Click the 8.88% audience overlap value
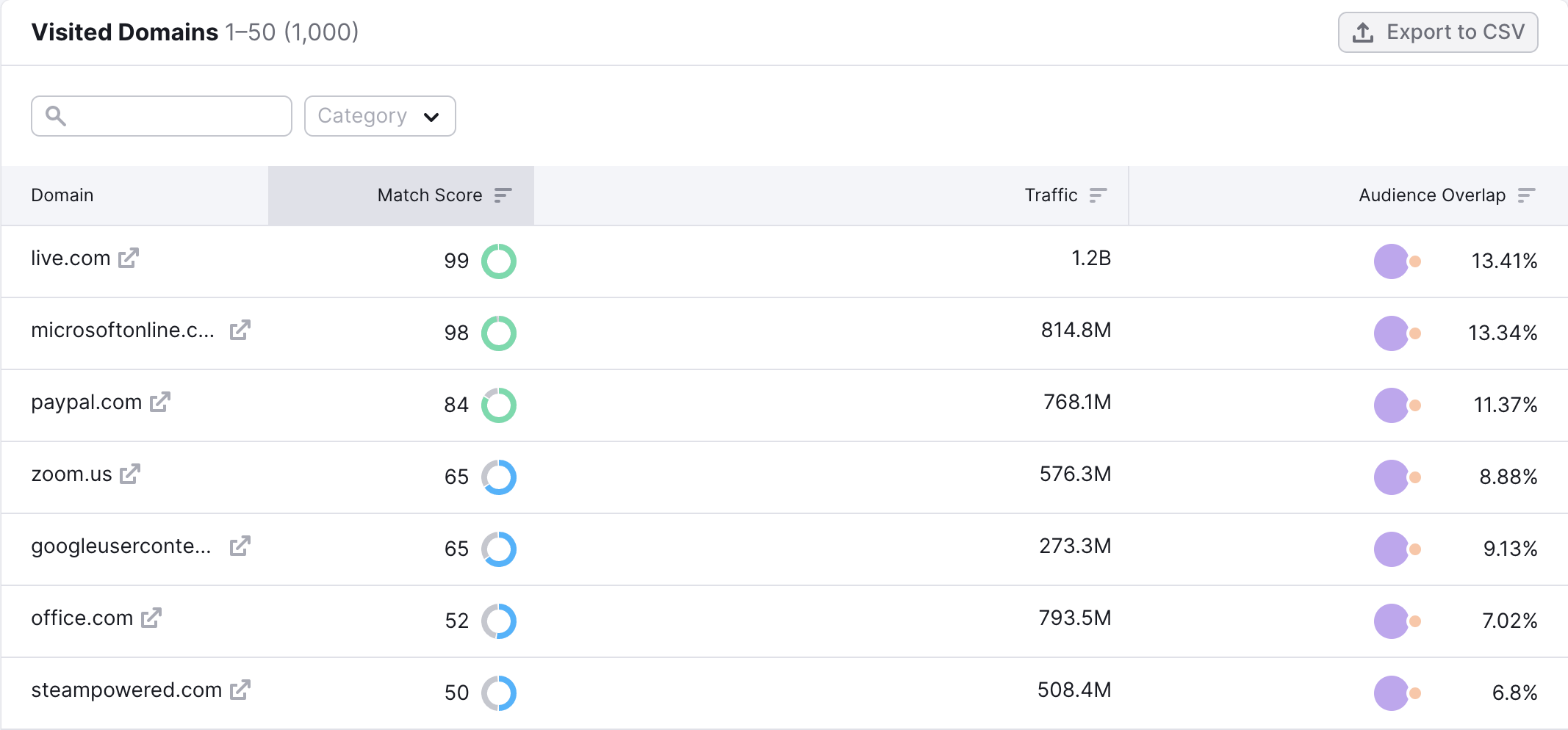 tap(1508, 477)
